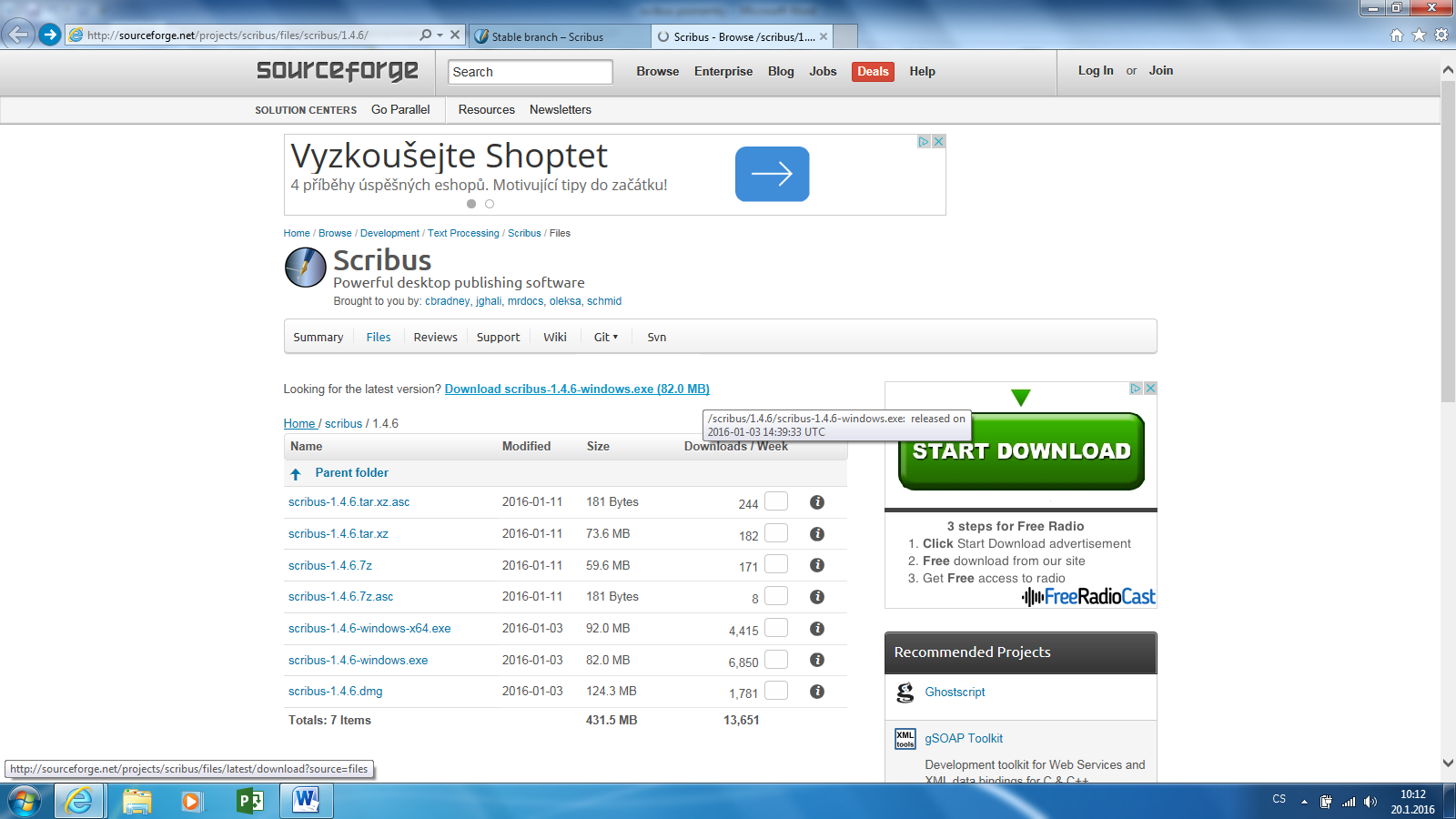Open Windows Explorer folder in taskbar

136,801
